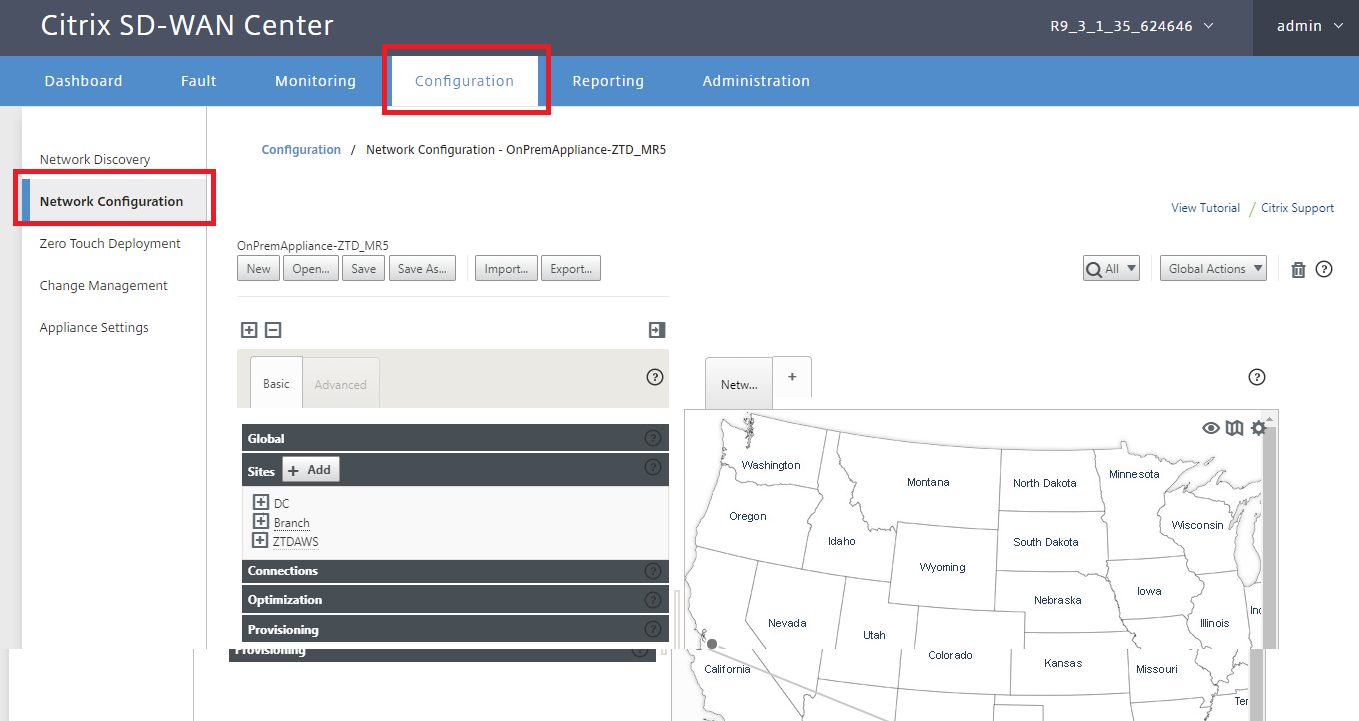1359x721 pixels.
Task: Add a new map tab with plus
Action: pyautogui.click(x=792, y=377)
